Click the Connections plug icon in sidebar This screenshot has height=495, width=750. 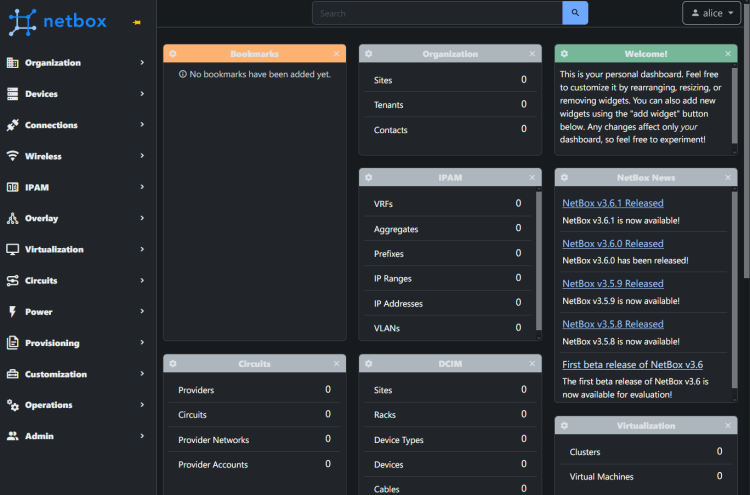coord(12,125)
